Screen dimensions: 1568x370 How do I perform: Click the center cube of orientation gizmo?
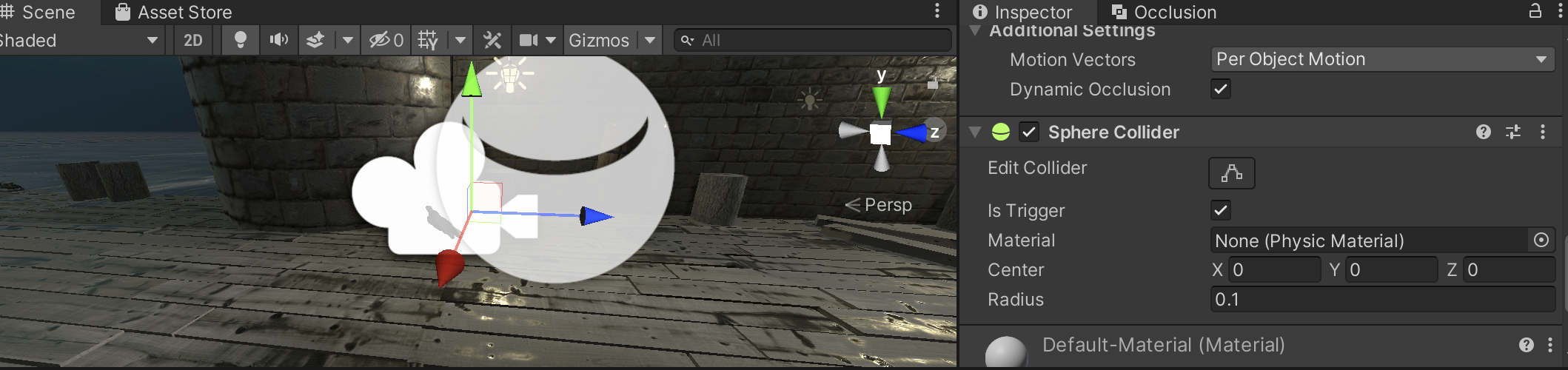(880, 134)
